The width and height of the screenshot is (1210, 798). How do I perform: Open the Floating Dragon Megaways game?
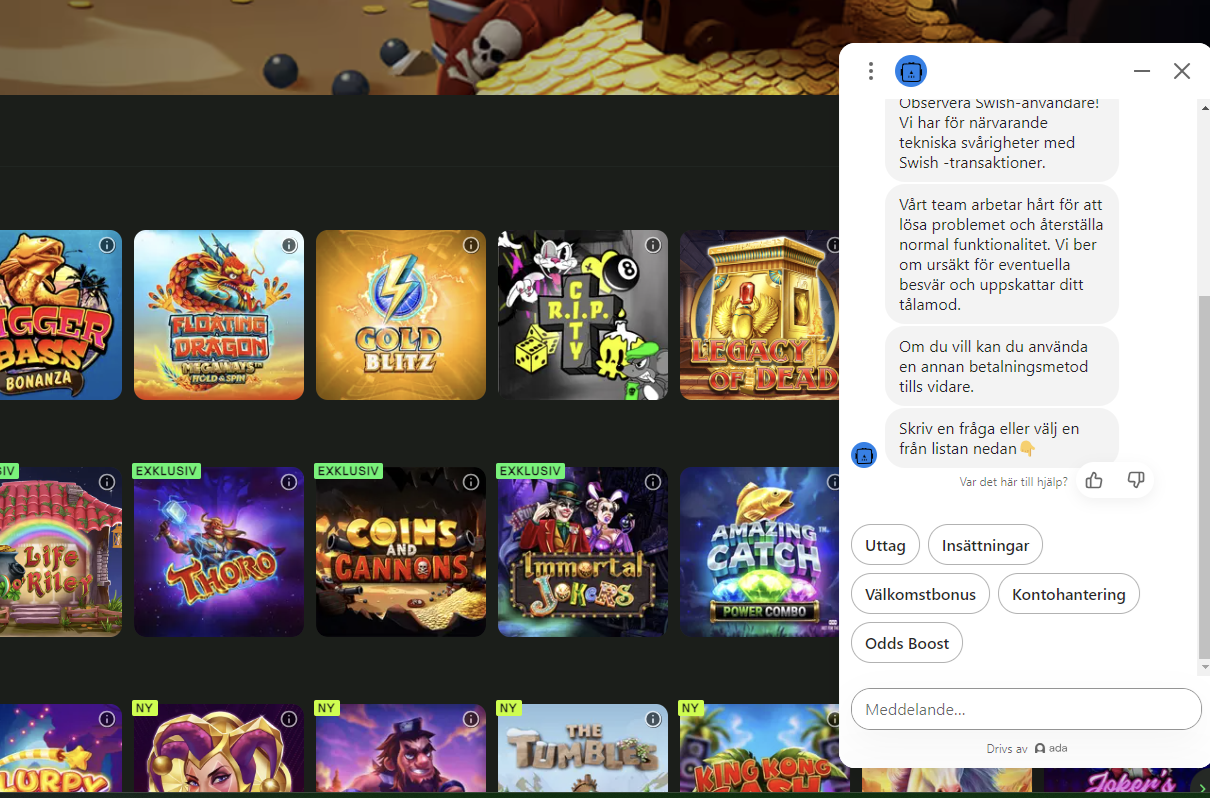[x=219, y=315]
